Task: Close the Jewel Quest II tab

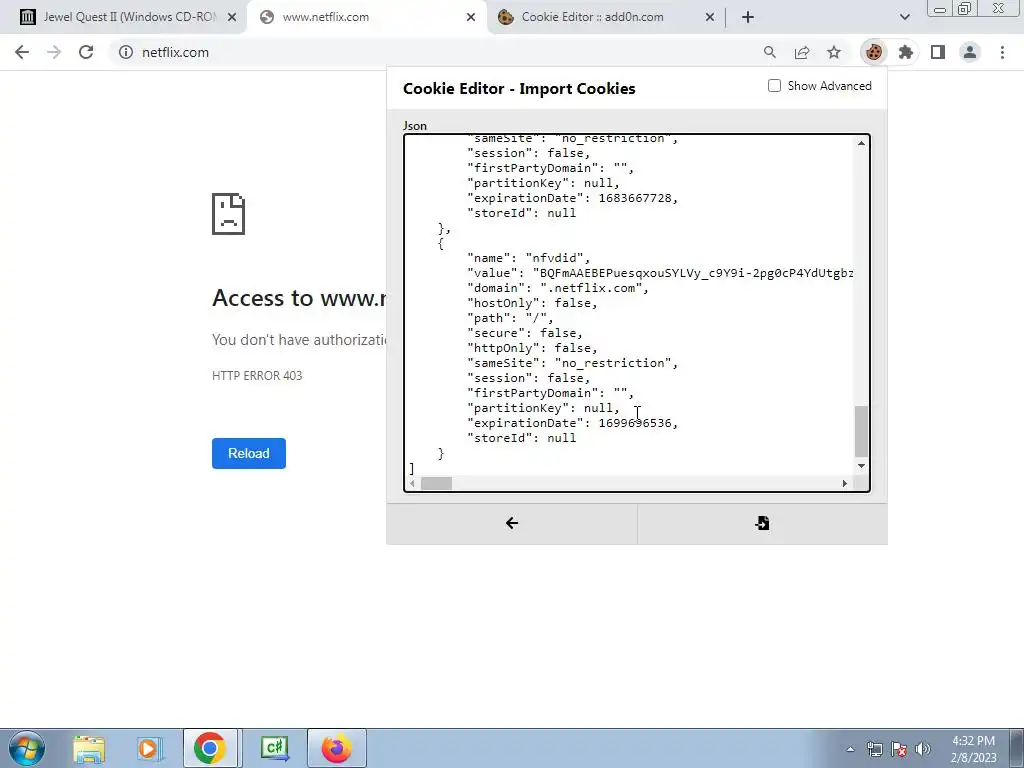Action: coord(232,17)
